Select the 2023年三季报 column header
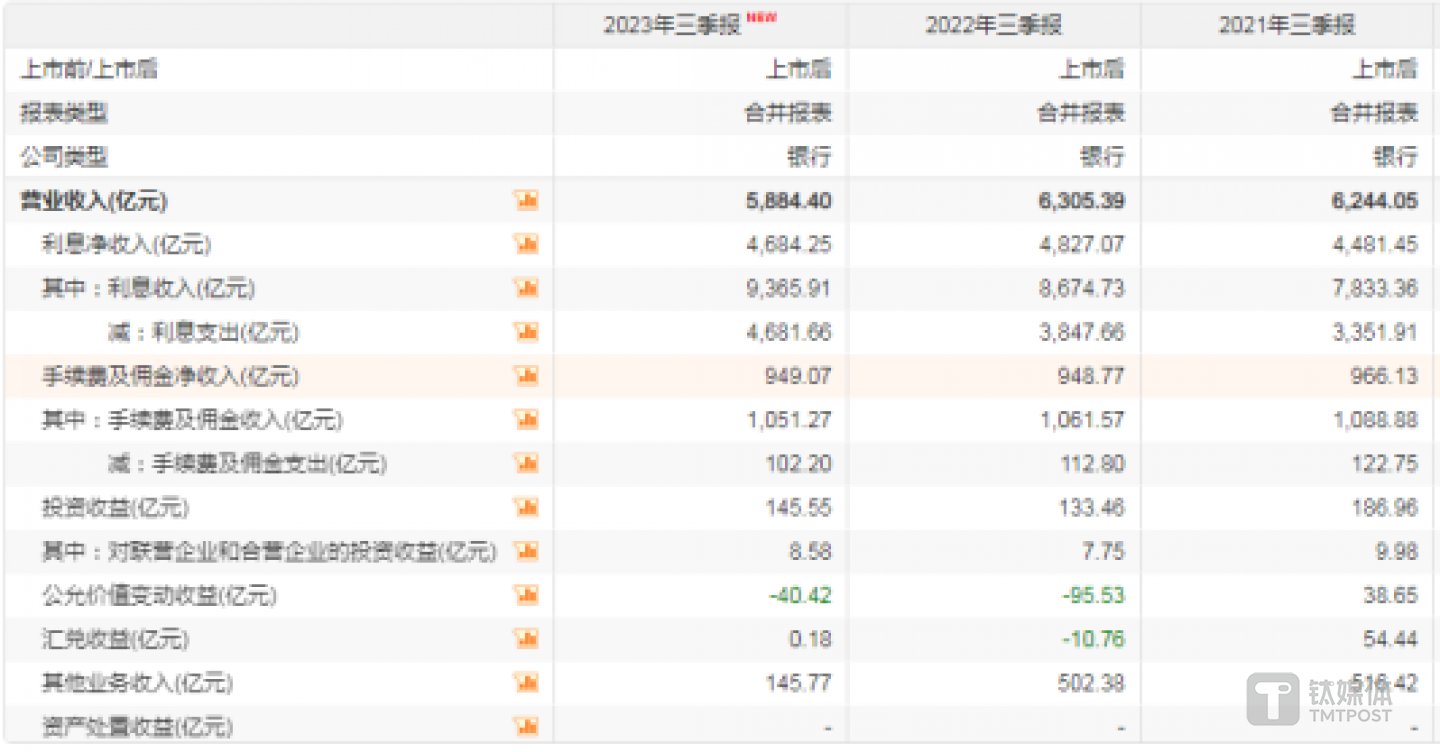This screenshot has width=1440, height=752. [671, 25]
